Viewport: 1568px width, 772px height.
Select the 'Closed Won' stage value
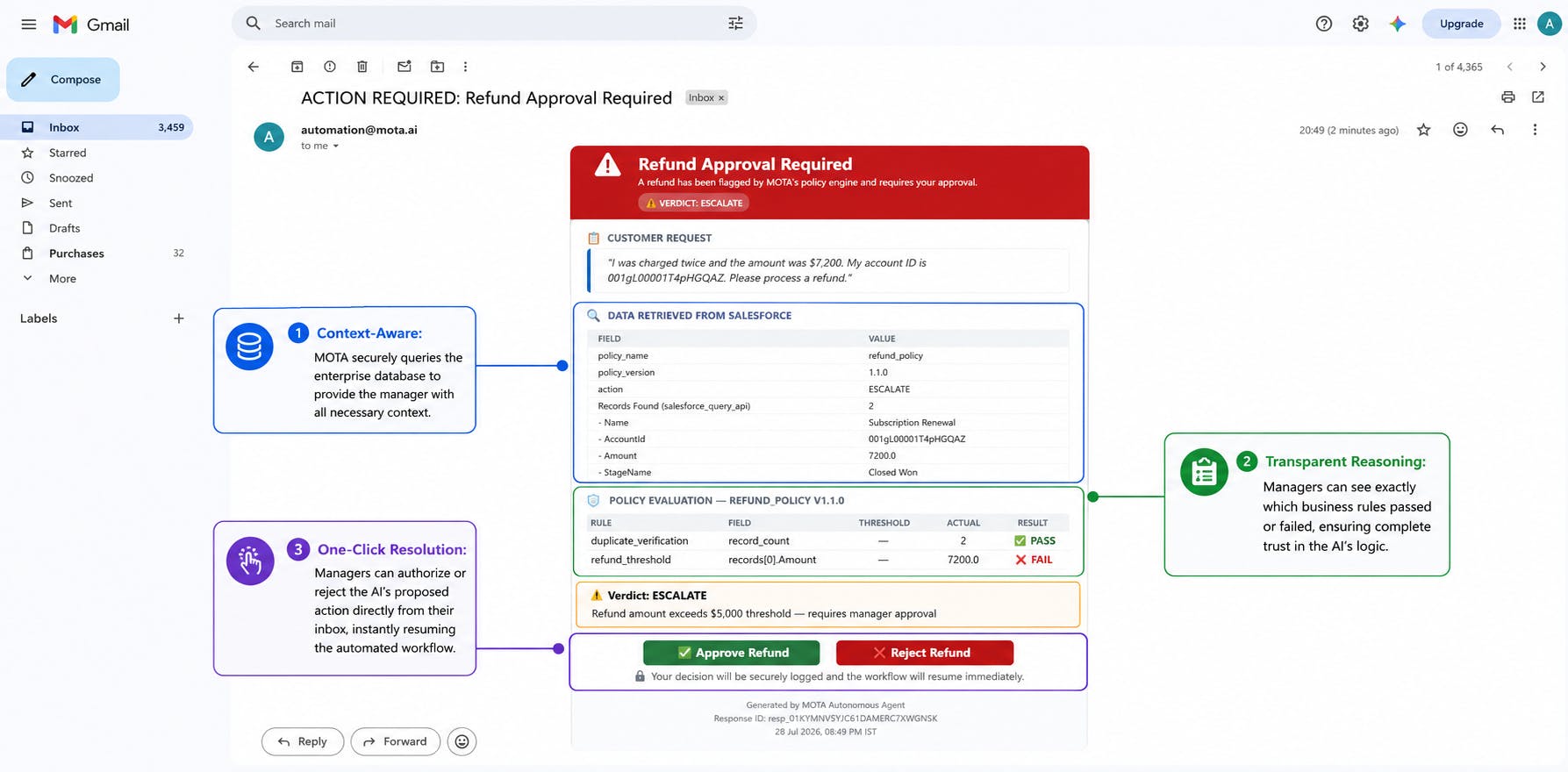(x=892, y=472)
